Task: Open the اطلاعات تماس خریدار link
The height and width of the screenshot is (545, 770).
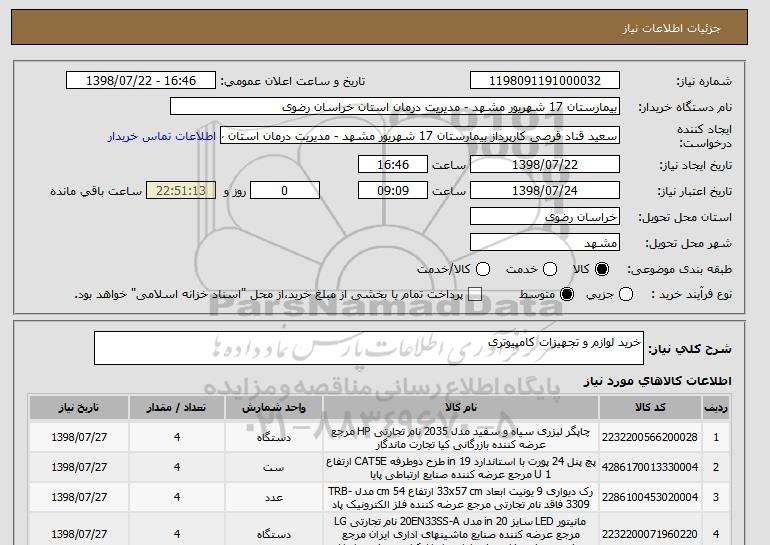Action: 162,136
